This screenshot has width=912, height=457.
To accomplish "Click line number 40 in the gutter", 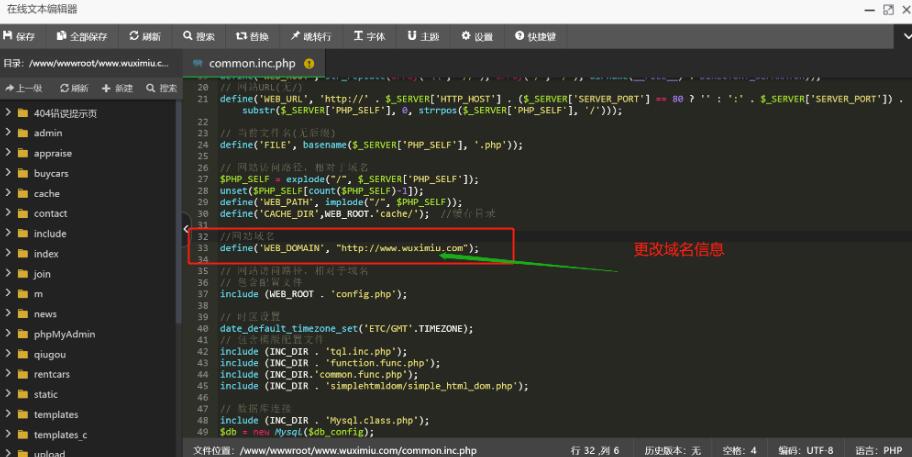I will [x=202, y=329].
